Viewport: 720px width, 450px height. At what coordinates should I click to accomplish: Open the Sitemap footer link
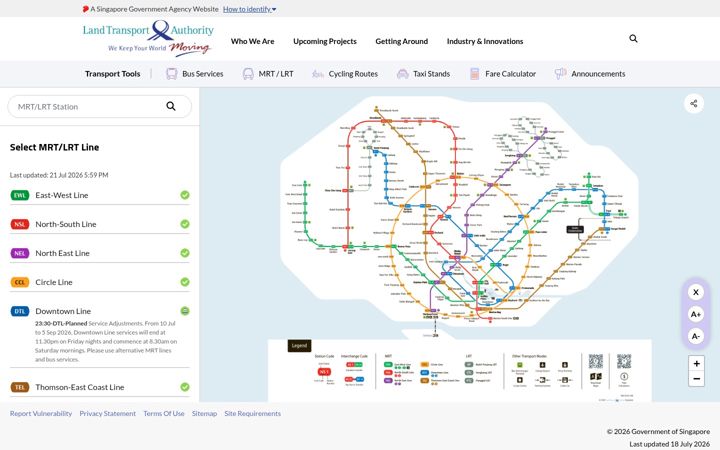coord(204,413)
